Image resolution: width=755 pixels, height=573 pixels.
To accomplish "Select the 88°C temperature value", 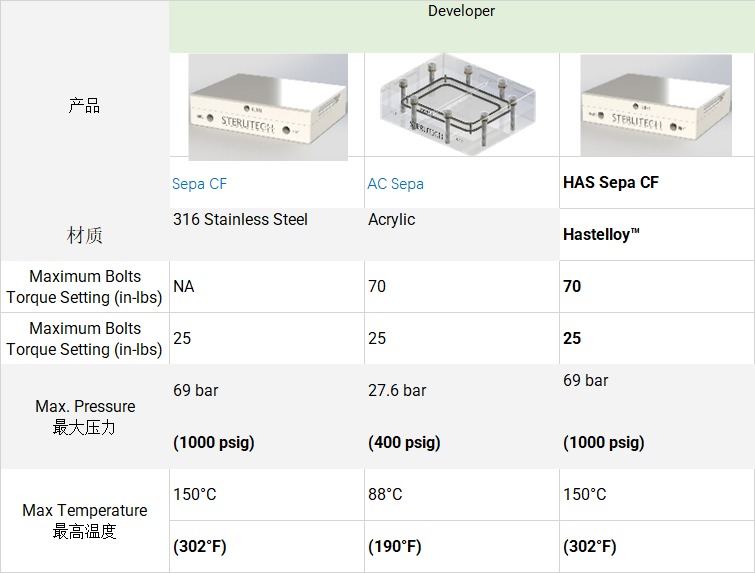I will [385, 495].
